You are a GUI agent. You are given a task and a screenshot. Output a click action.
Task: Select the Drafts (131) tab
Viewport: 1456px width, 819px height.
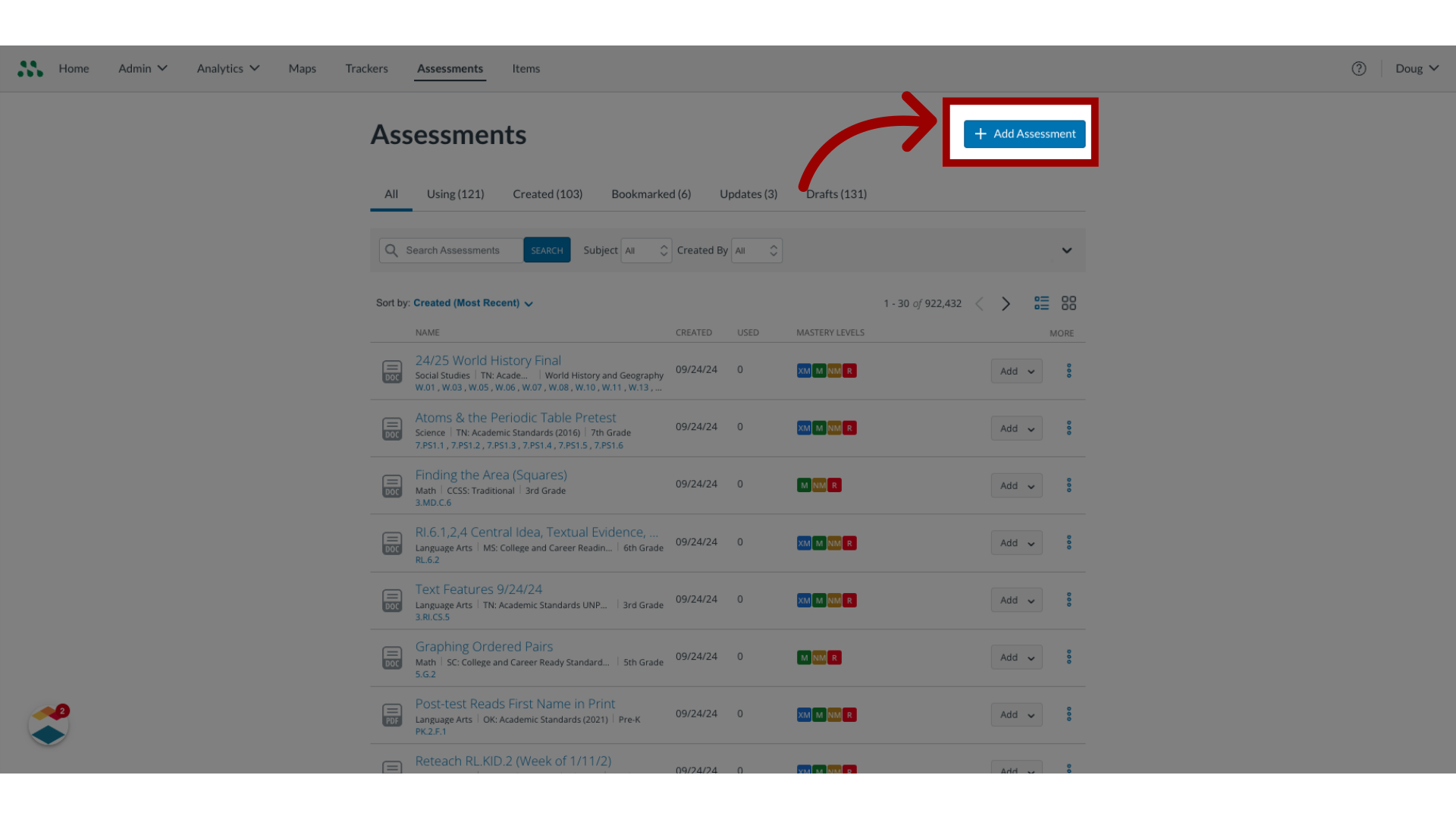click(836, 193)
